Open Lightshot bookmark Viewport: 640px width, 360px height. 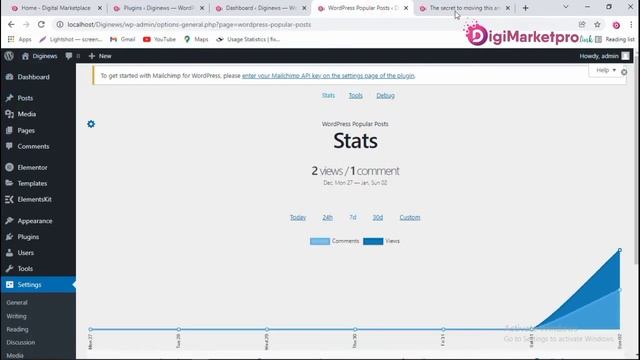71,39
